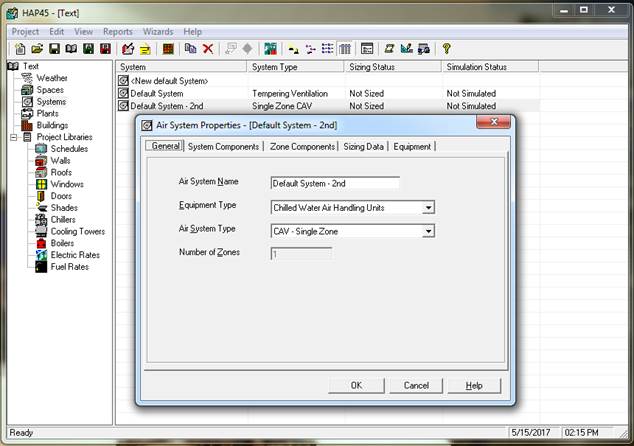This screenshot has height=446, width=634.
Task: Open Fuel Rates library in tree
Action: click(x=70, y=267)
